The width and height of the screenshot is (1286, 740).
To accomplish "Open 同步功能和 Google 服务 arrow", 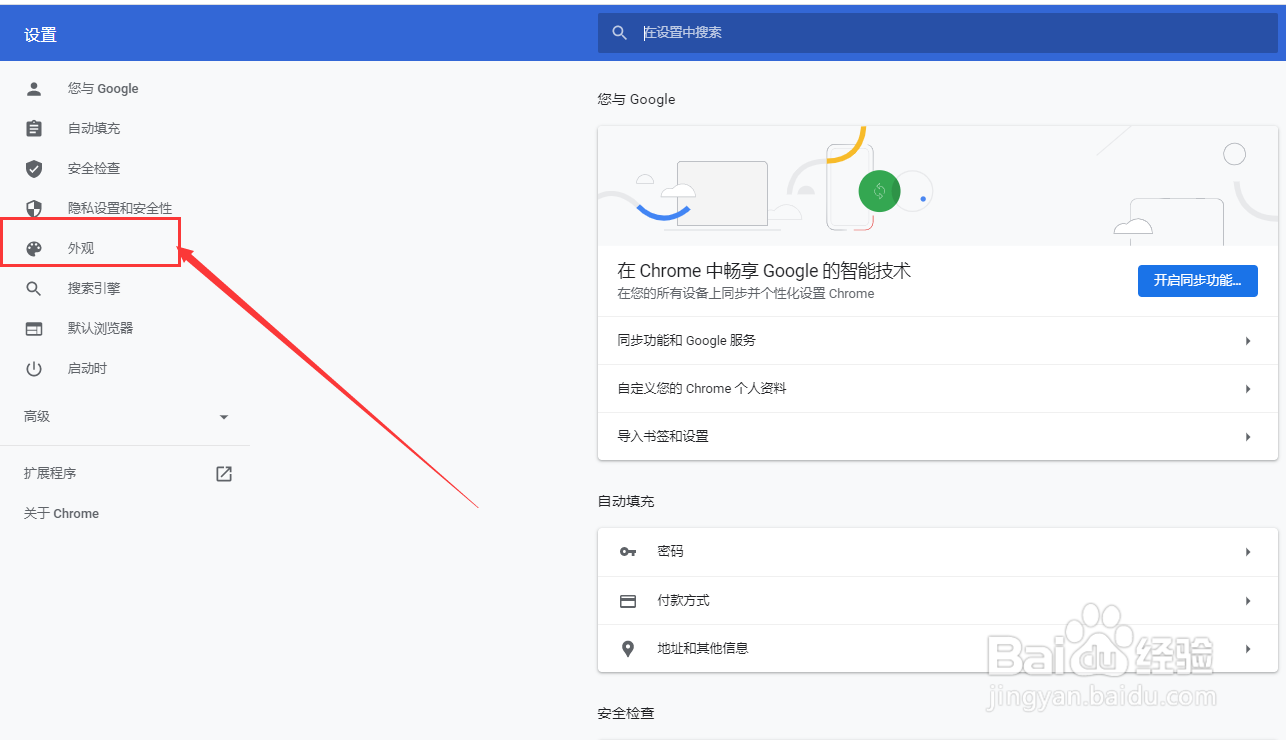I will (x=1248, y=341).
